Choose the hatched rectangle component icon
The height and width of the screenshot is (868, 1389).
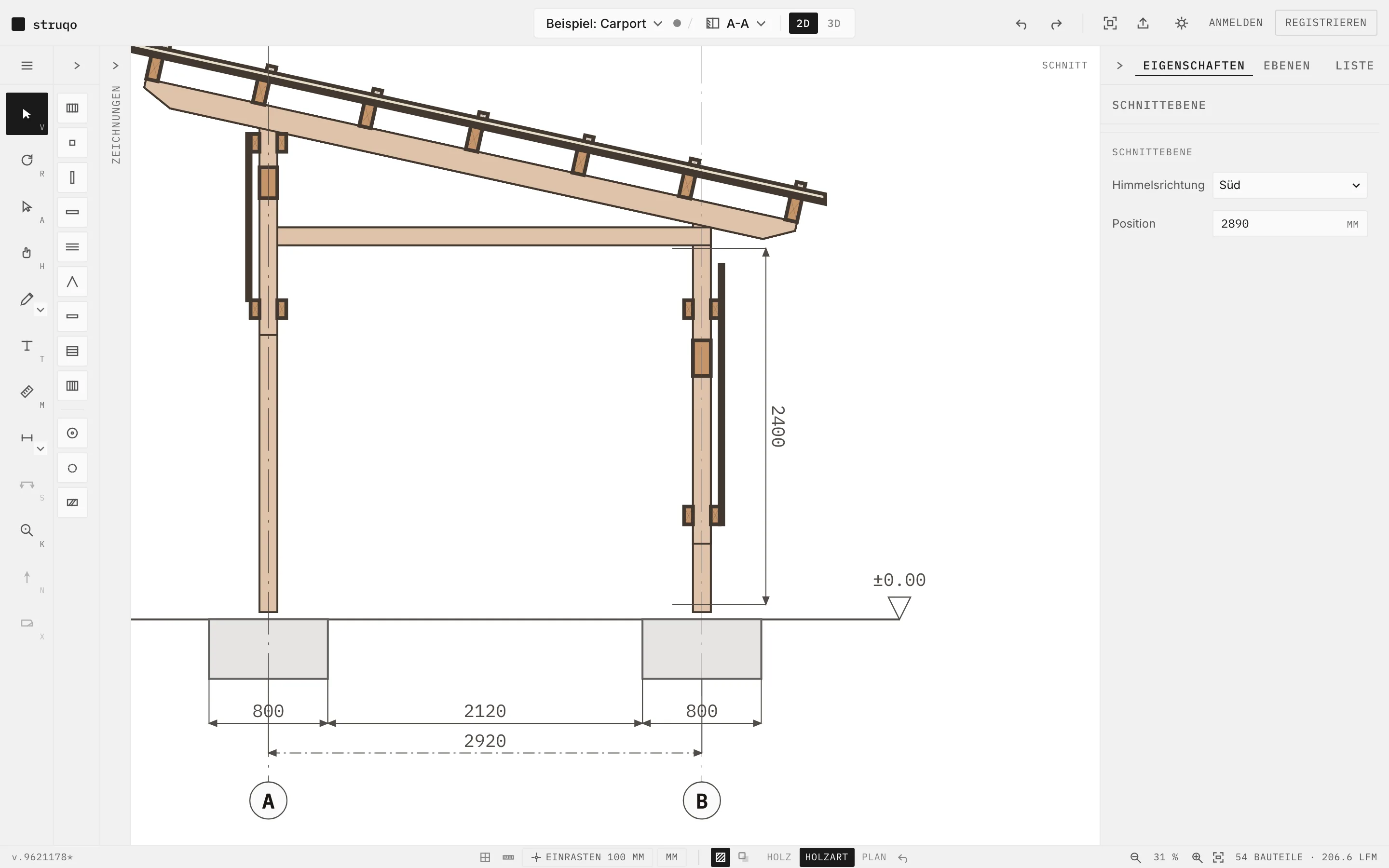click(x=72, y=503)
